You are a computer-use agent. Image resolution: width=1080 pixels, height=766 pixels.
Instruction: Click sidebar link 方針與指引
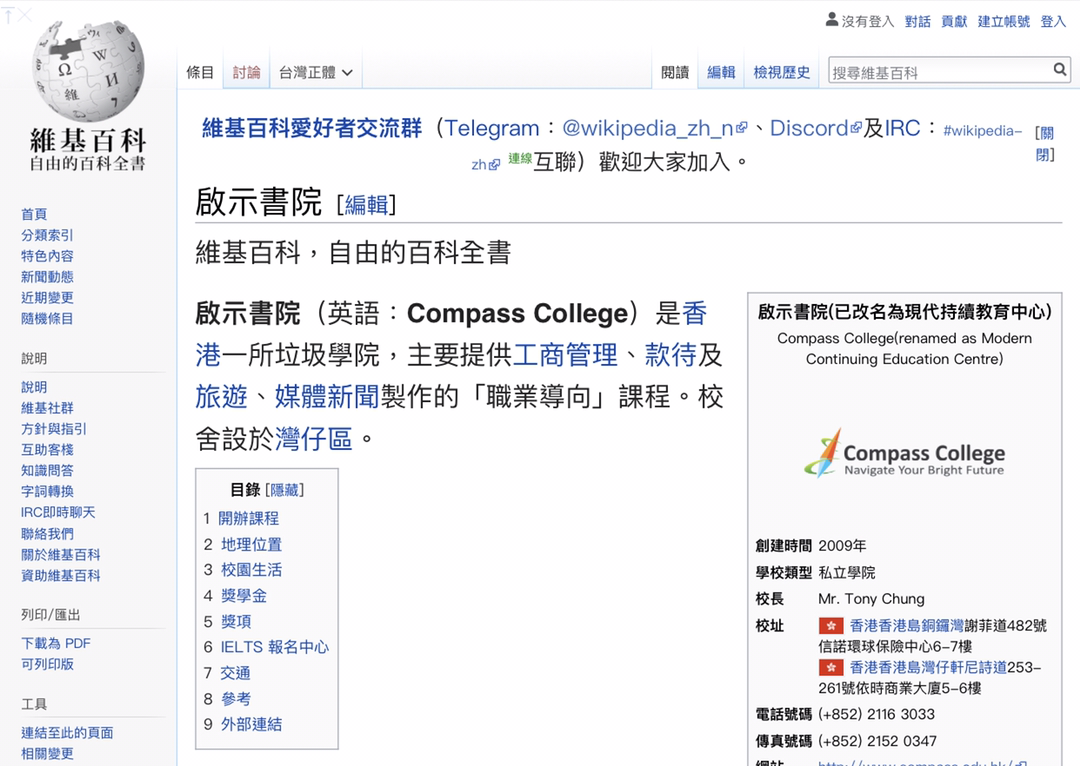[x=54, y=428]
